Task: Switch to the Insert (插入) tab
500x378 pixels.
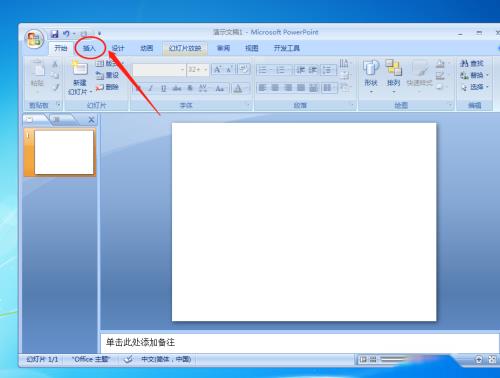Action: [89, 48]
